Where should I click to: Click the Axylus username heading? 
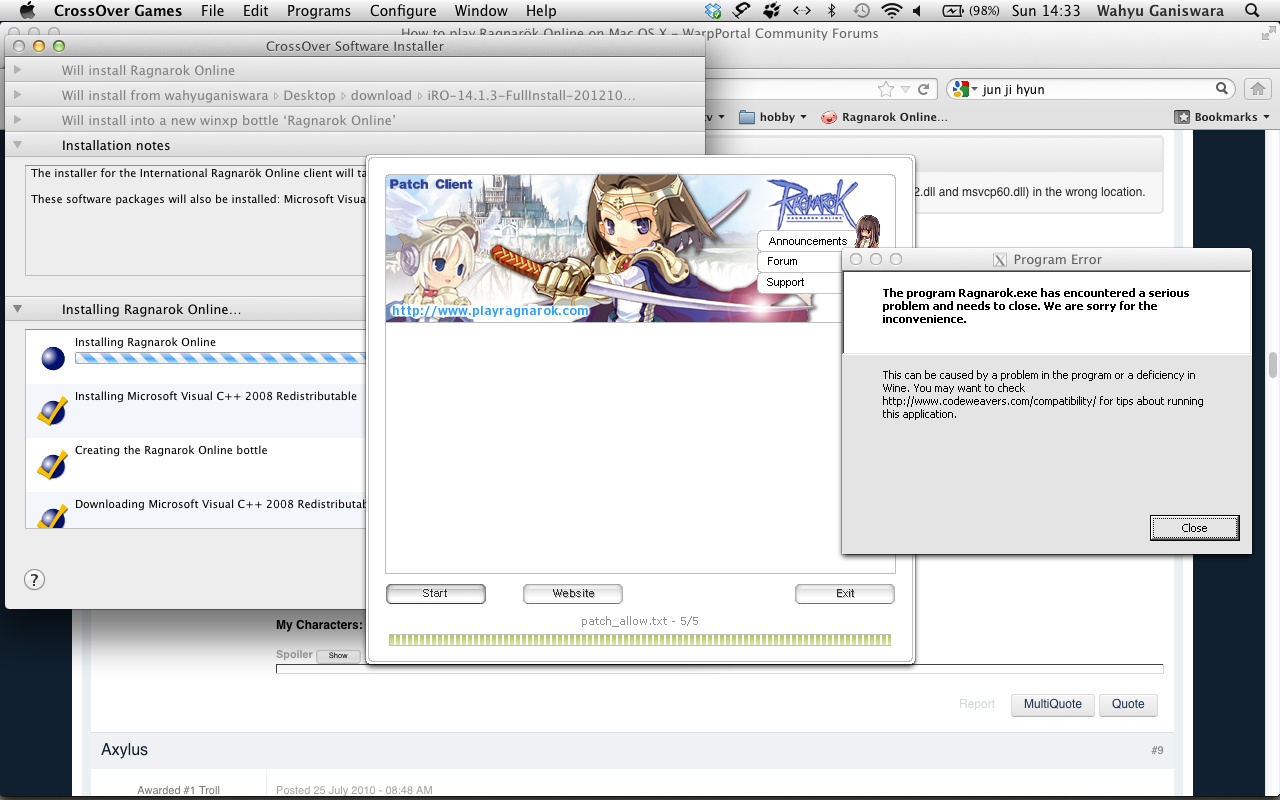tap(124, 750)
